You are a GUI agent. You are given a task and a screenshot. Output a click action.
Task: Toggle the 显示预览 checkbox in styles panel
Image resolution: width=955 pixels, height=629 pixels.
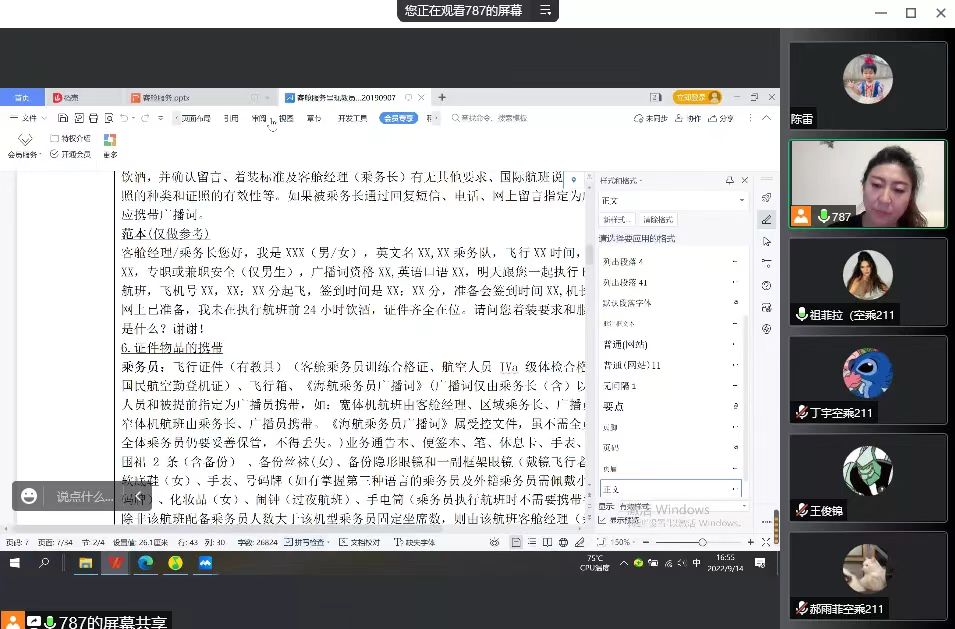click(x=603, y=520)
